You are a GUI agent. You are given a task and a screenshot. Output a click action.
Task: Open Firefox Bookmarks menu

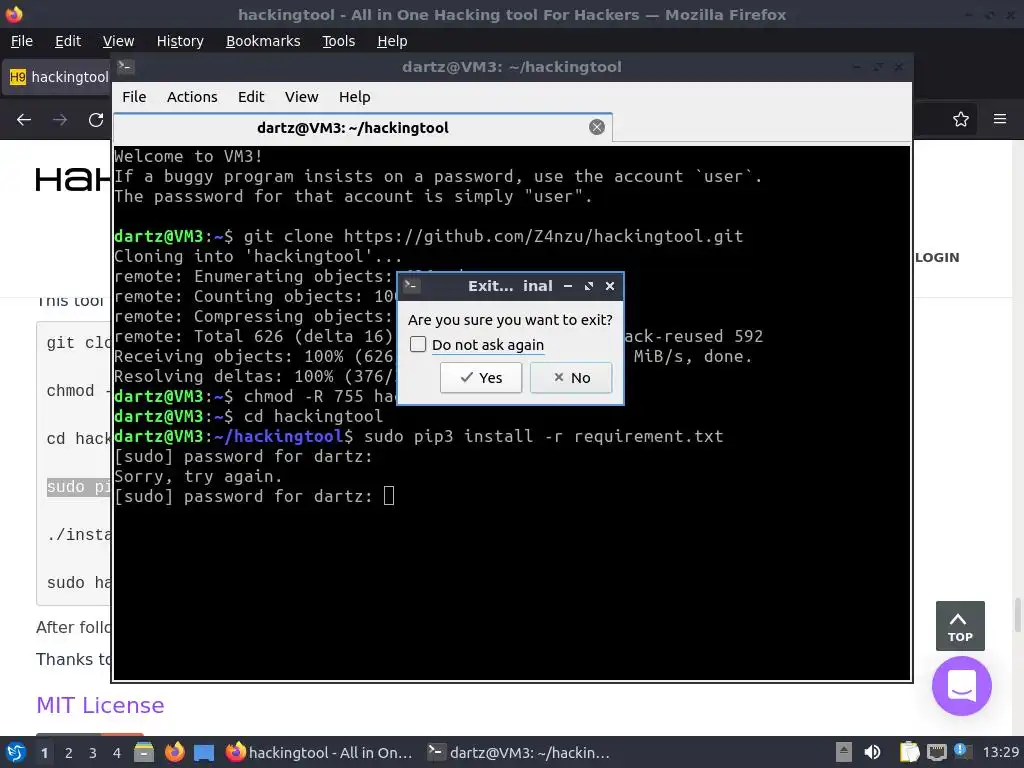(263, 41)
